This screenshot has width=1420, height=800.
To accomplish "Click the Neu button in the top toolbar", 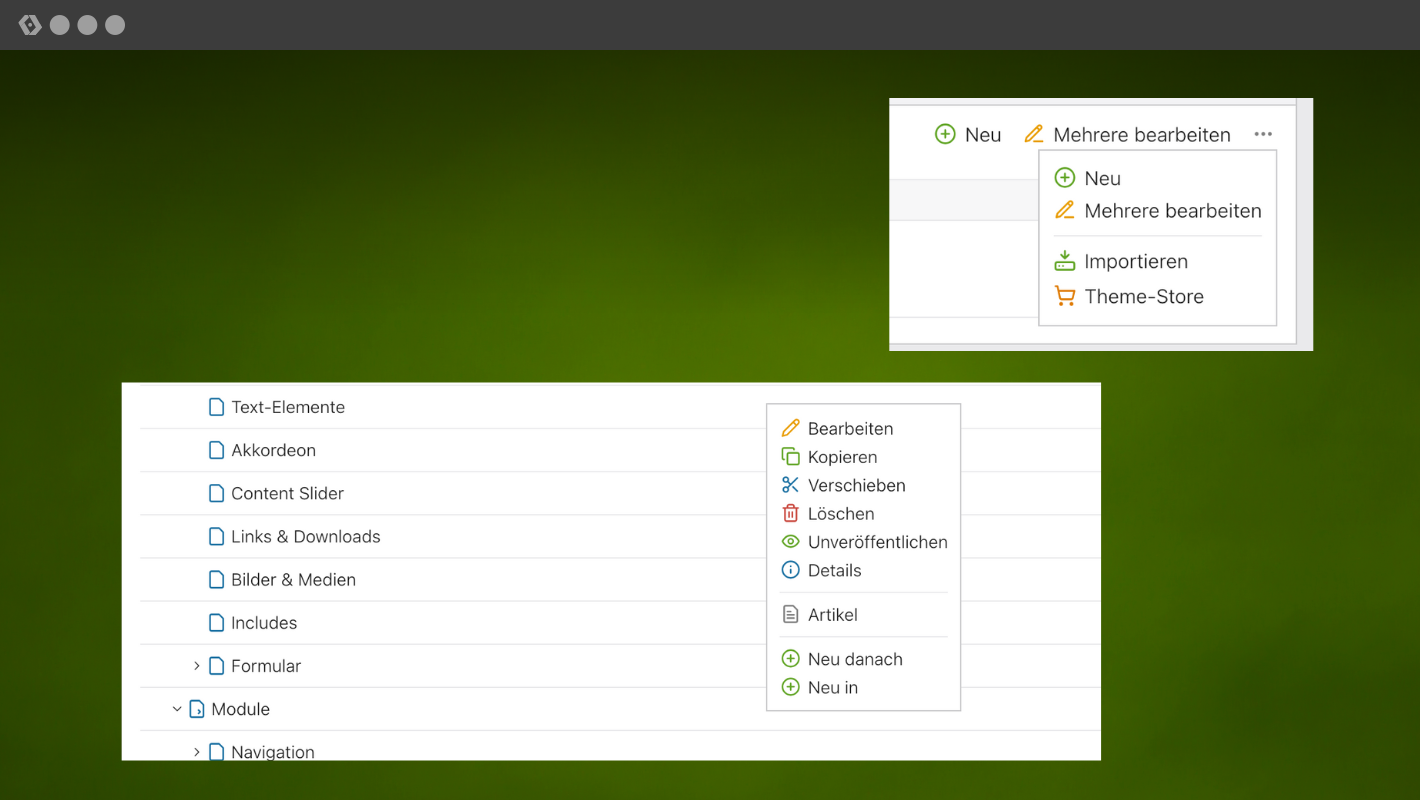I will (x=968, y=135).
